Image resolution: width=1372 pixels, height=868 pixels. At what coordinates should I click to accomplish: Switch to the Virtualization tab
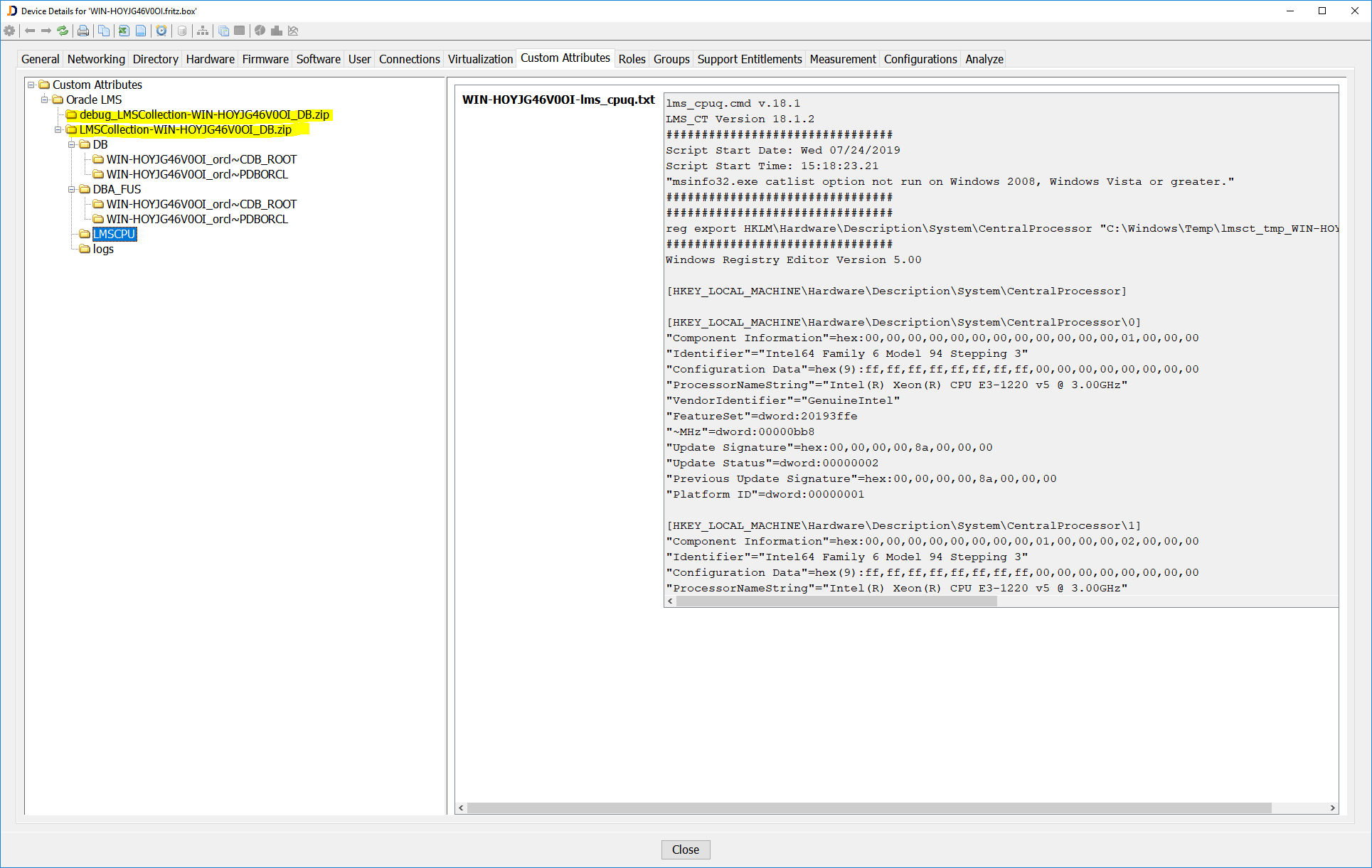(480, 59)
